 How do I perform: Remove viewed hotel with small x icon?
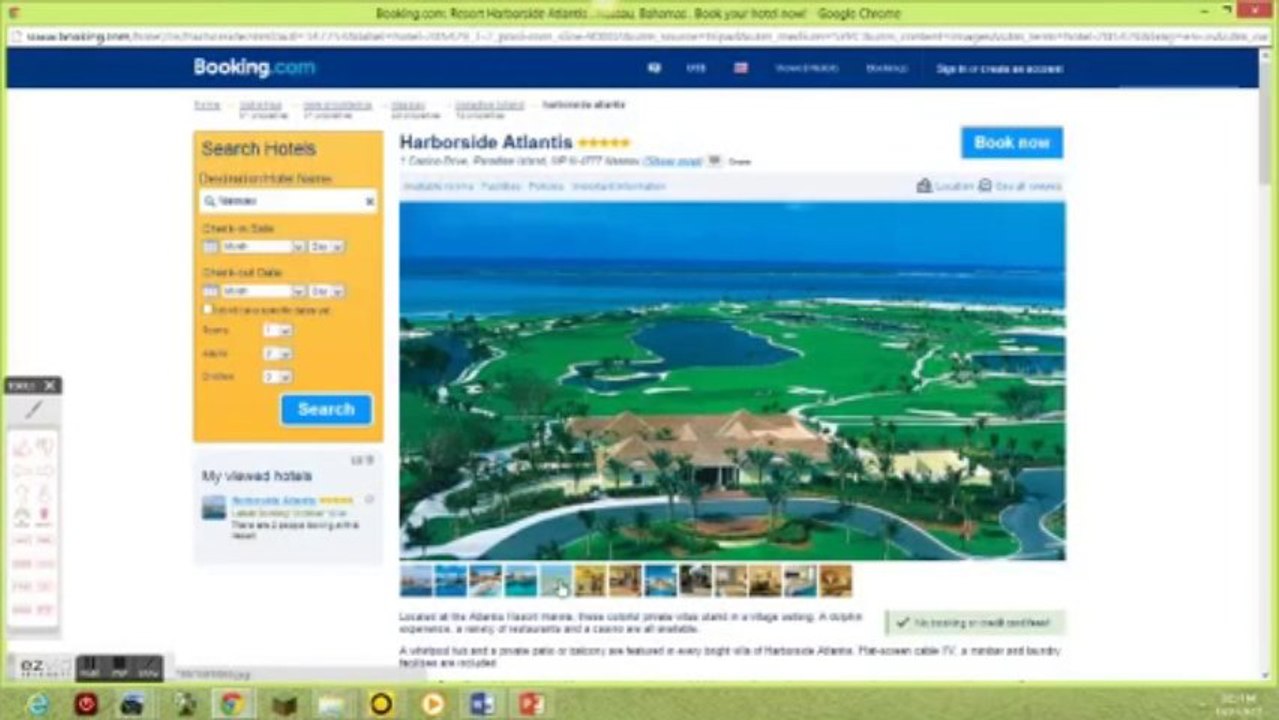[x=369, y=499]
